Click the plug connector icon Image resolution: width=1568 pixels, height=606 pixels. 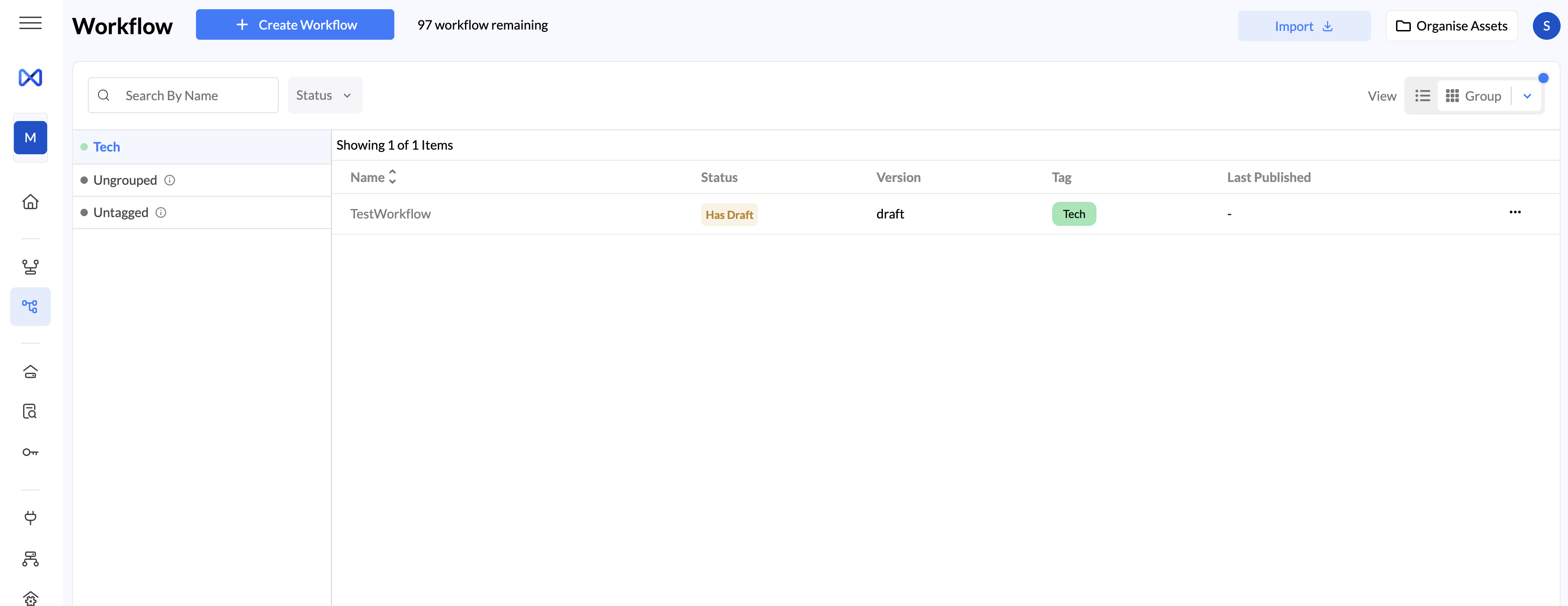click(30, 517)
